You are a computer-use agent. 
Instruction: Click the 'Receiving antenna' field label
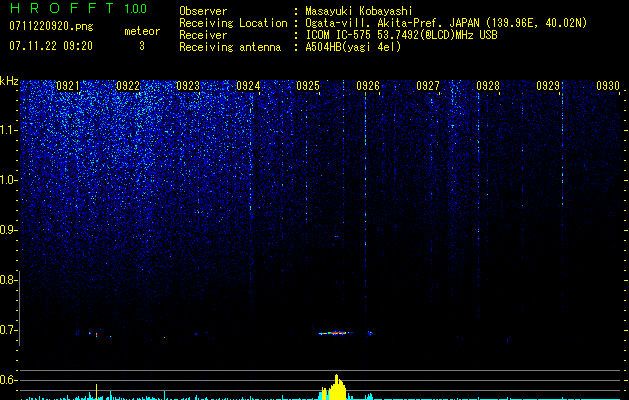click(230, 47)
